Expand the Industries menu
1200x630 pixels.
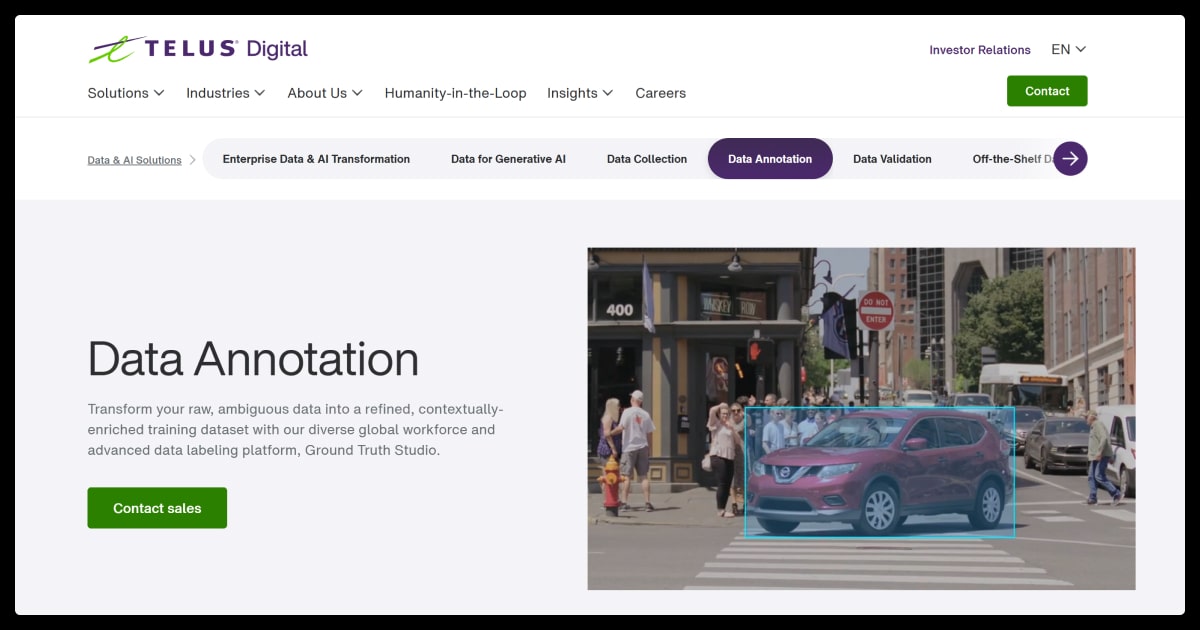coord(225,93)
